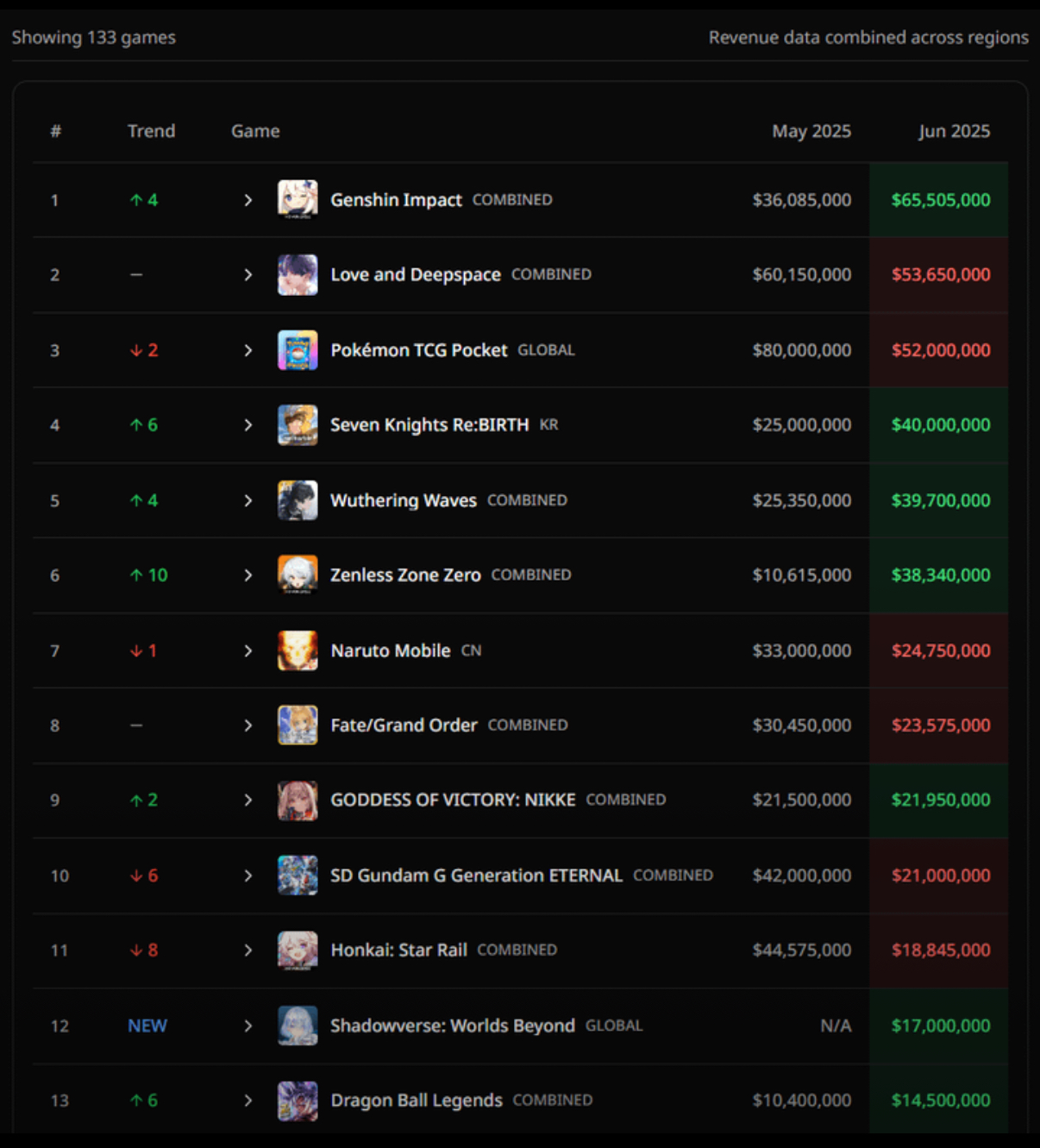Click the N/A May value for Shadowverse
The image size is (1040, 1148).
(836, 1026)
